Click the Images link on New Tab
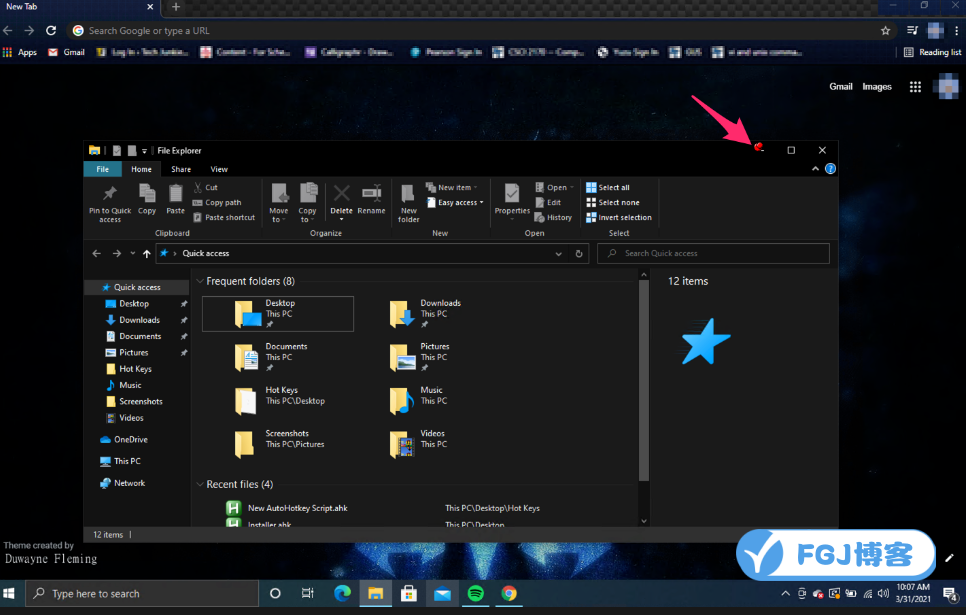Image resolution: width=966 pixels, height=615 pixels. tap(877, 87)
